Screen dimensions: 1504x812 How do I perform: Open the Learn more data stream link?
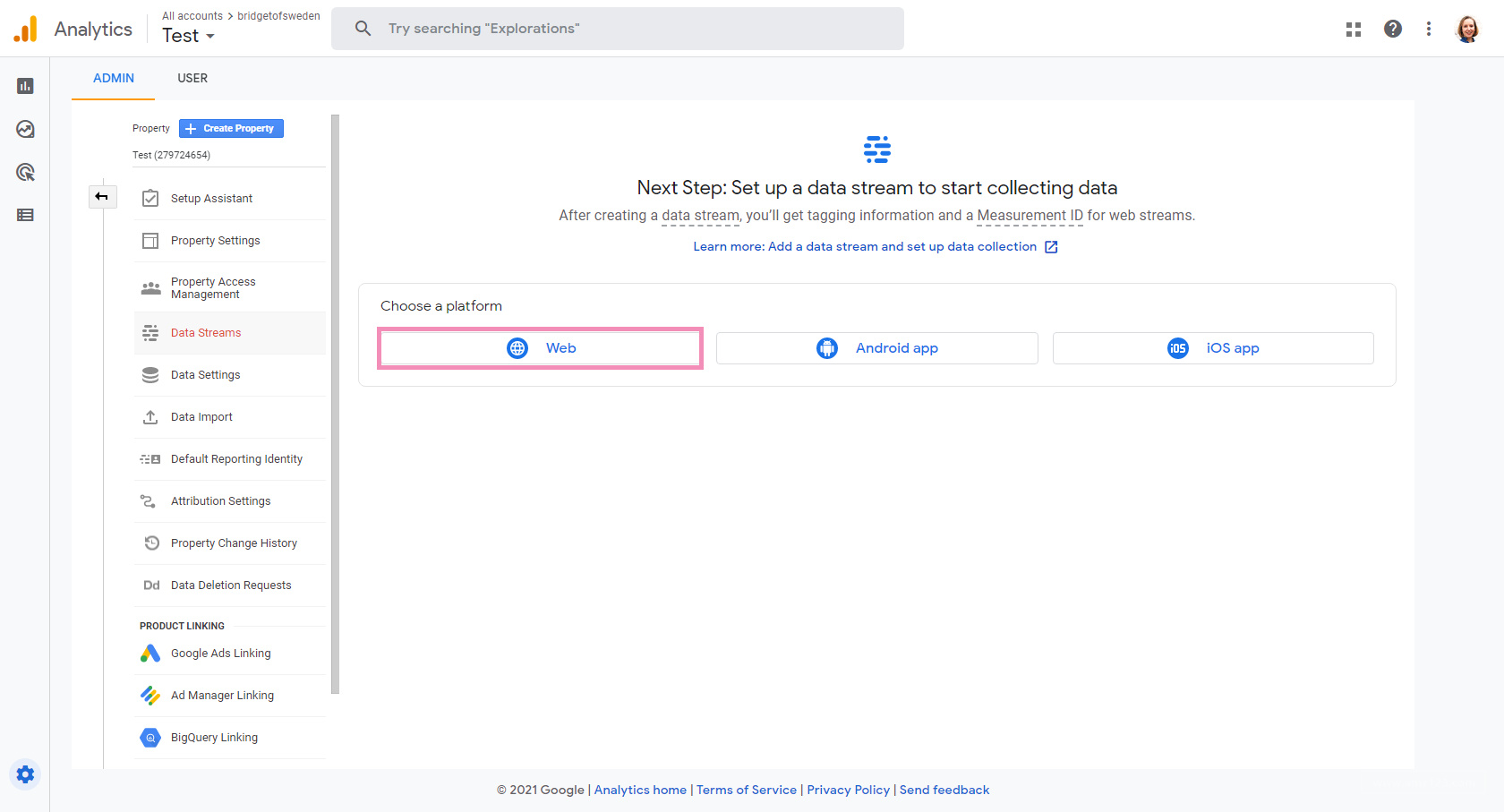[x=876, y=246]
